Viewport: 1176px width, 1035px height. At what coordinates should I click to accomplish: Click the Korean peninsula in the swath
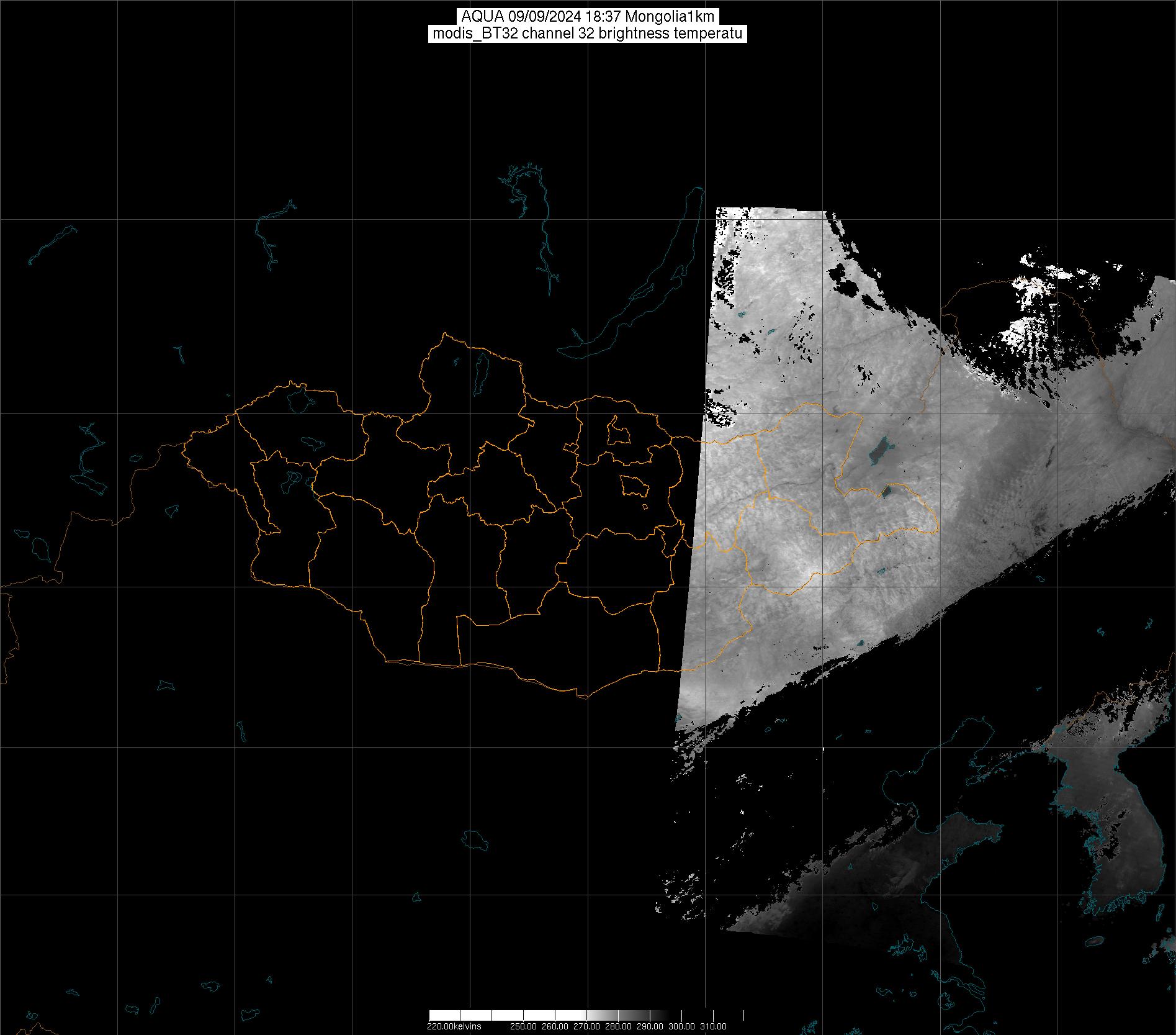click(x=1111, y=832)
